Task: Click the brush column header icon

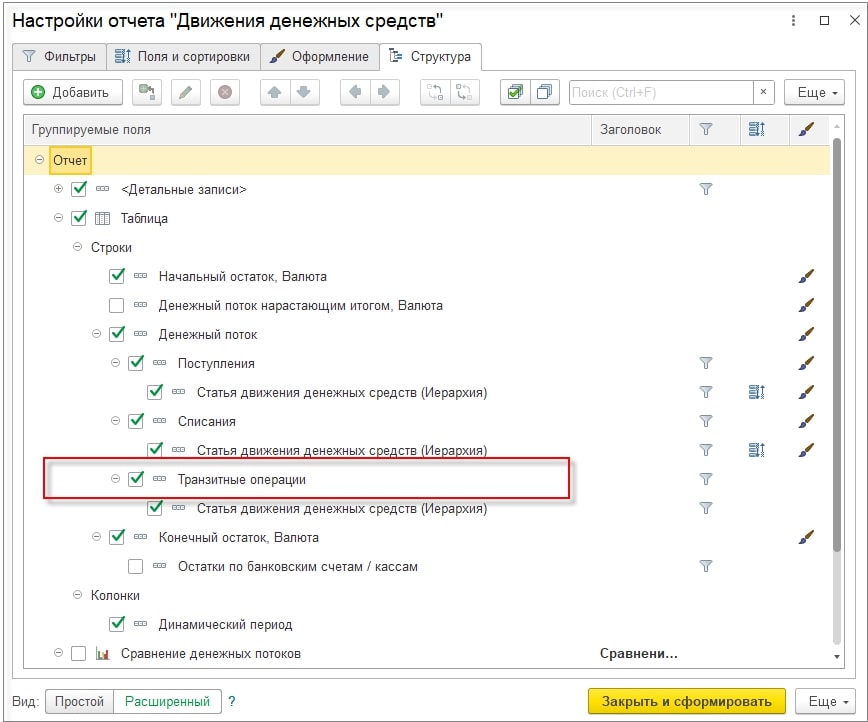Action: pyautogui.click(x=806, y=129)
